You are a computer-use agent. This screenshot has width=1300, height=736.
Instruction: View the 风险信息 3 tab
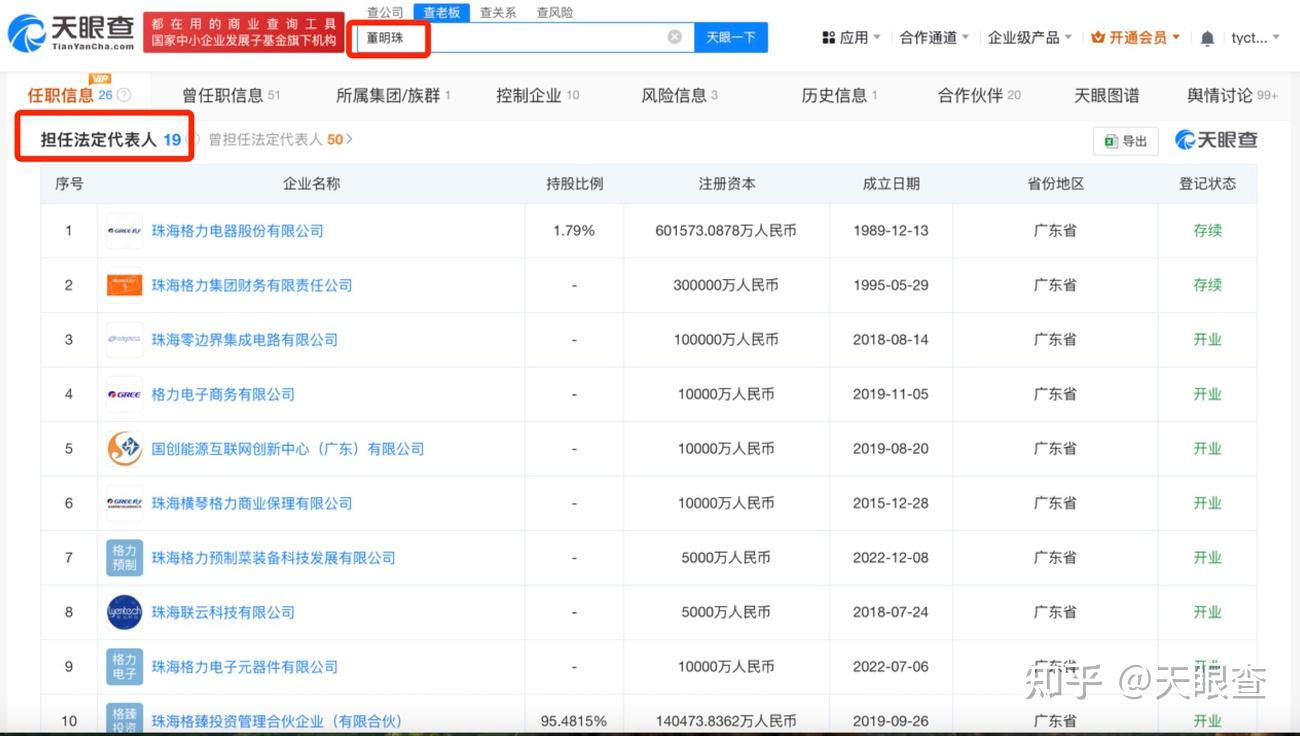[x=680, y=96]
